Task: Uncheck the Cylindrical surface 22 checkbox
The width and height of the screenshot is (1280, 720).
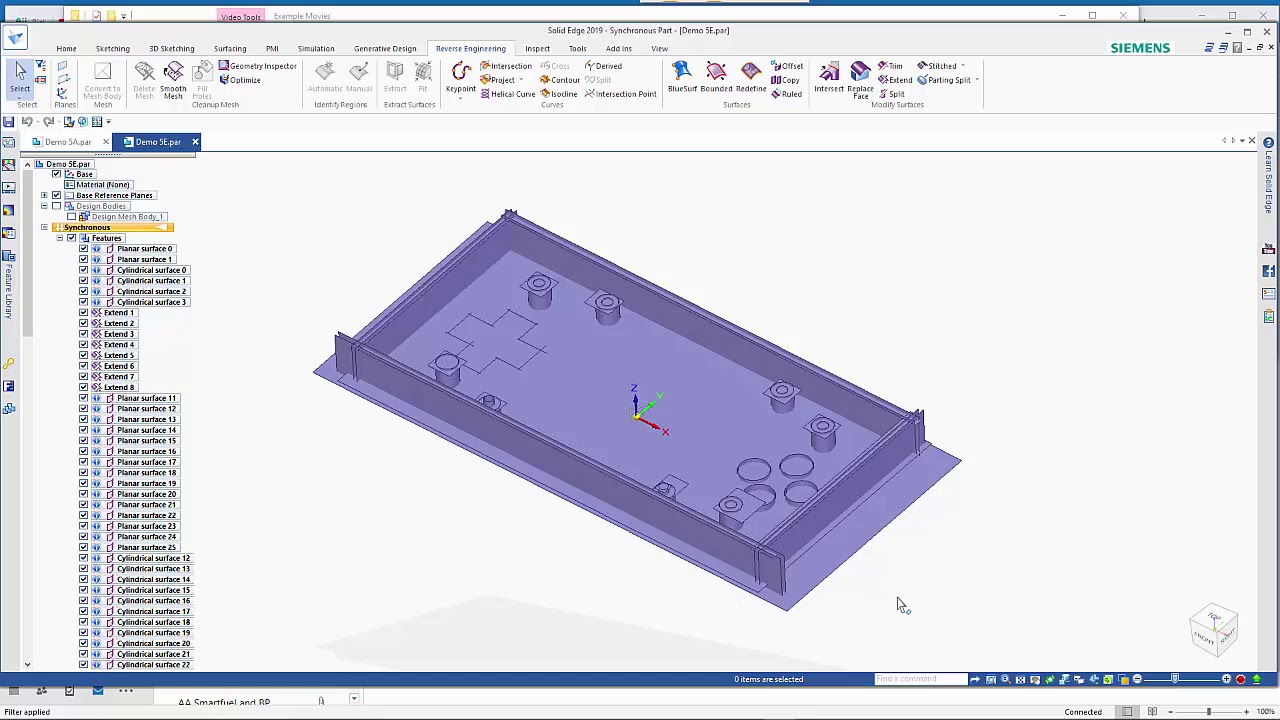Action: 84,665
